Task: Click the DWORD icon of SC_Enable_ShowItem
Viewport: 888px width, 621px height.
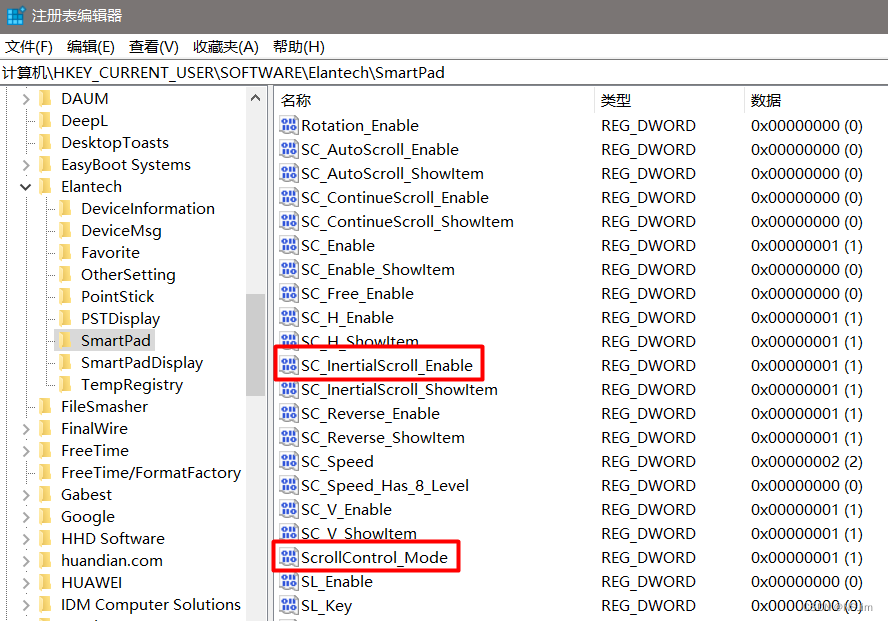Action: 289,269
